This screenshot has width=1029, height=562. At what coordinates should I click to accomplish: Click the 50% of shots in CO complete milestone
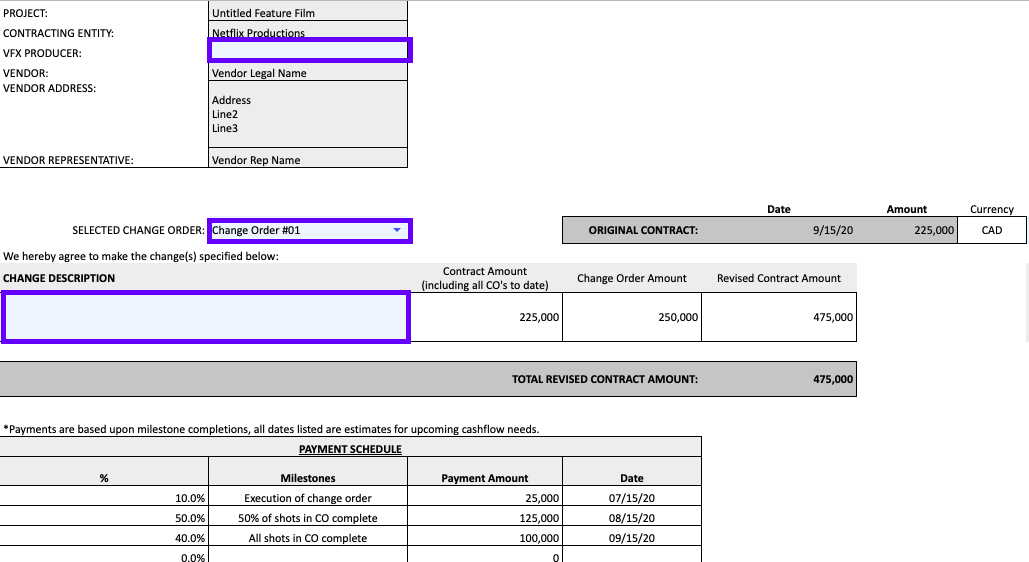pyautogui.click(x=308, y=517)
